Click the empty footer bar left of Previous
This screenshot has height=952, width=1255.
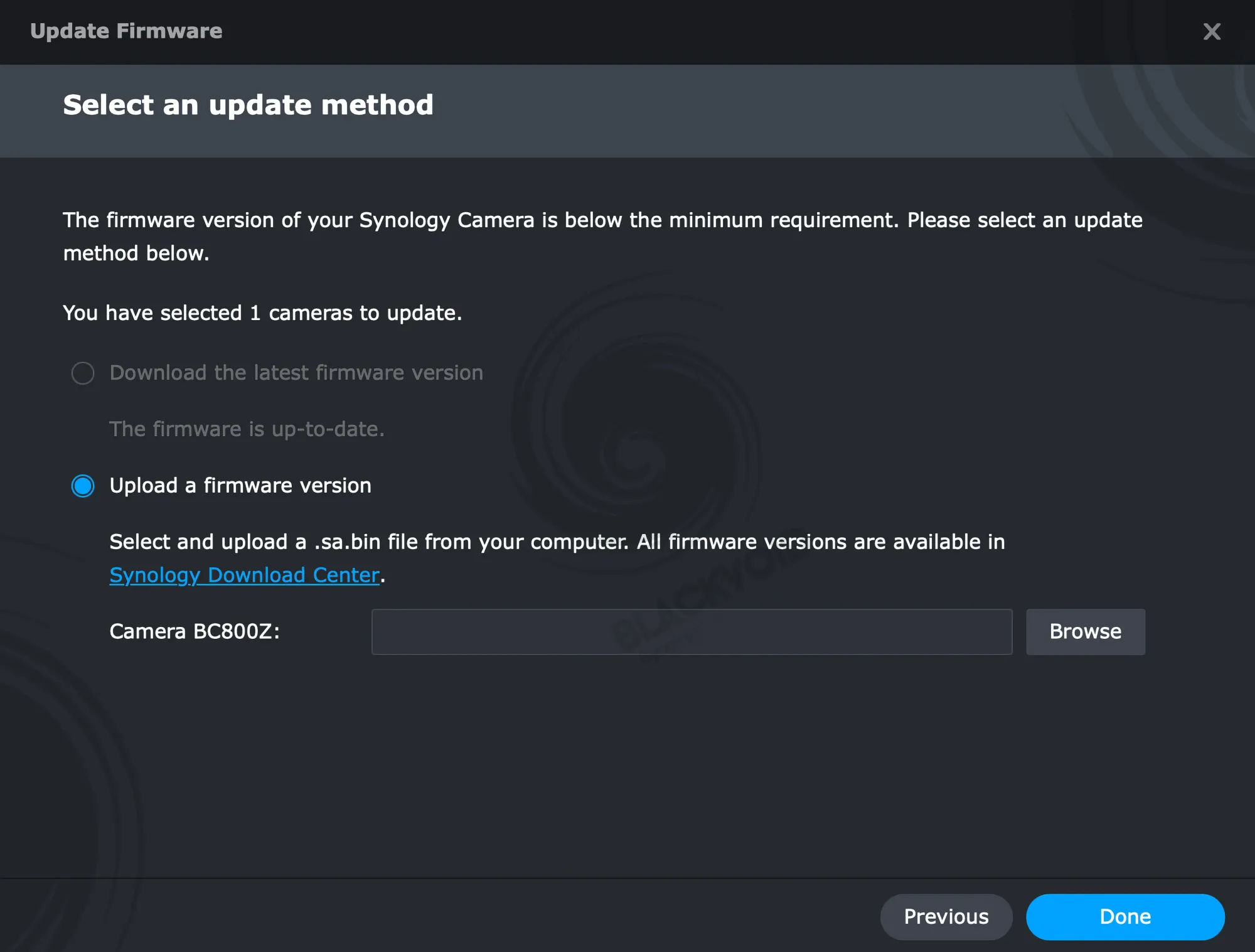pos(439,916)
